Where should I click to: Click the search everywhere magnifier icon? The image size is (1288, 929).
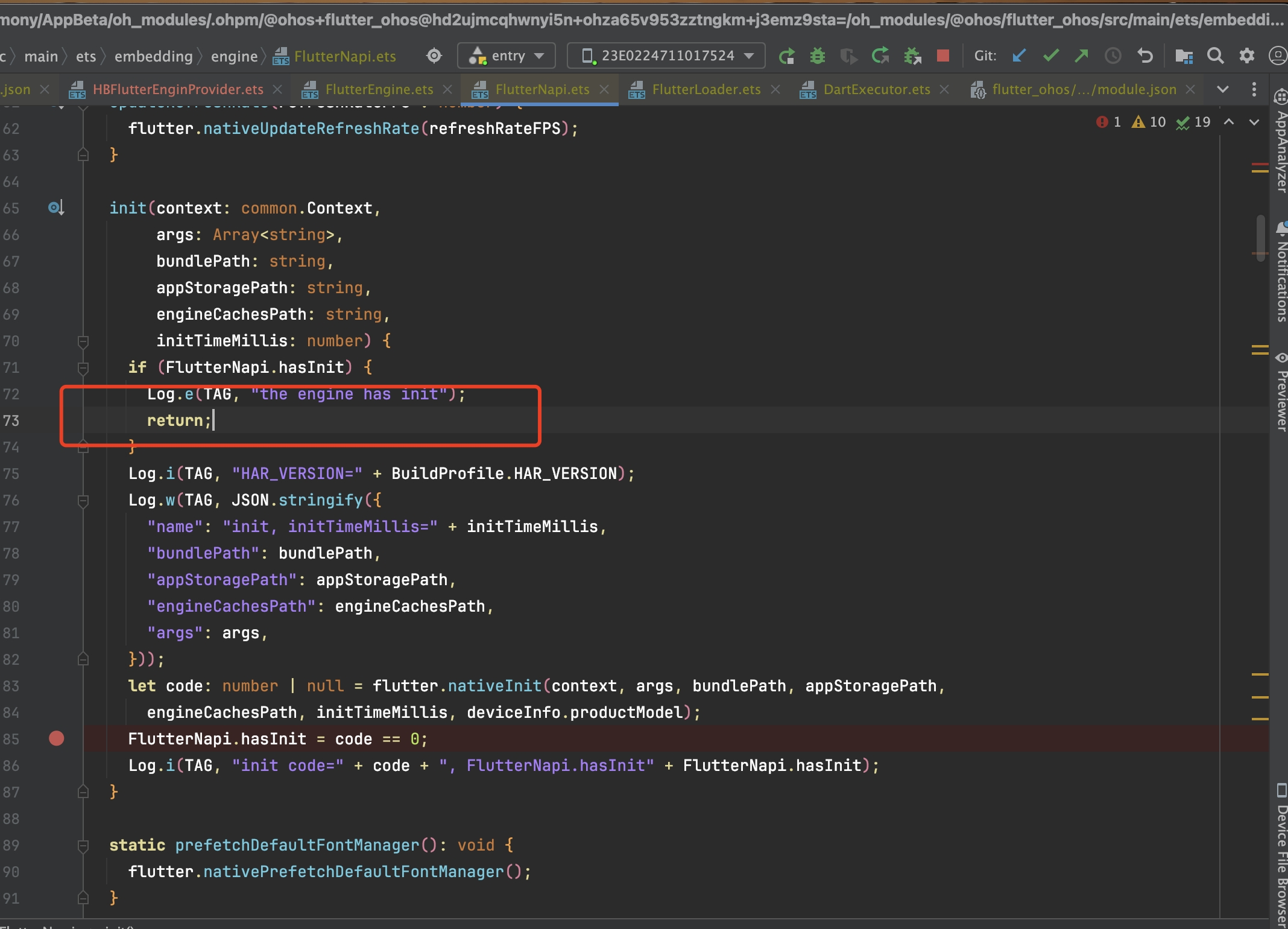pyautogui.click(x=1216, y=56)
